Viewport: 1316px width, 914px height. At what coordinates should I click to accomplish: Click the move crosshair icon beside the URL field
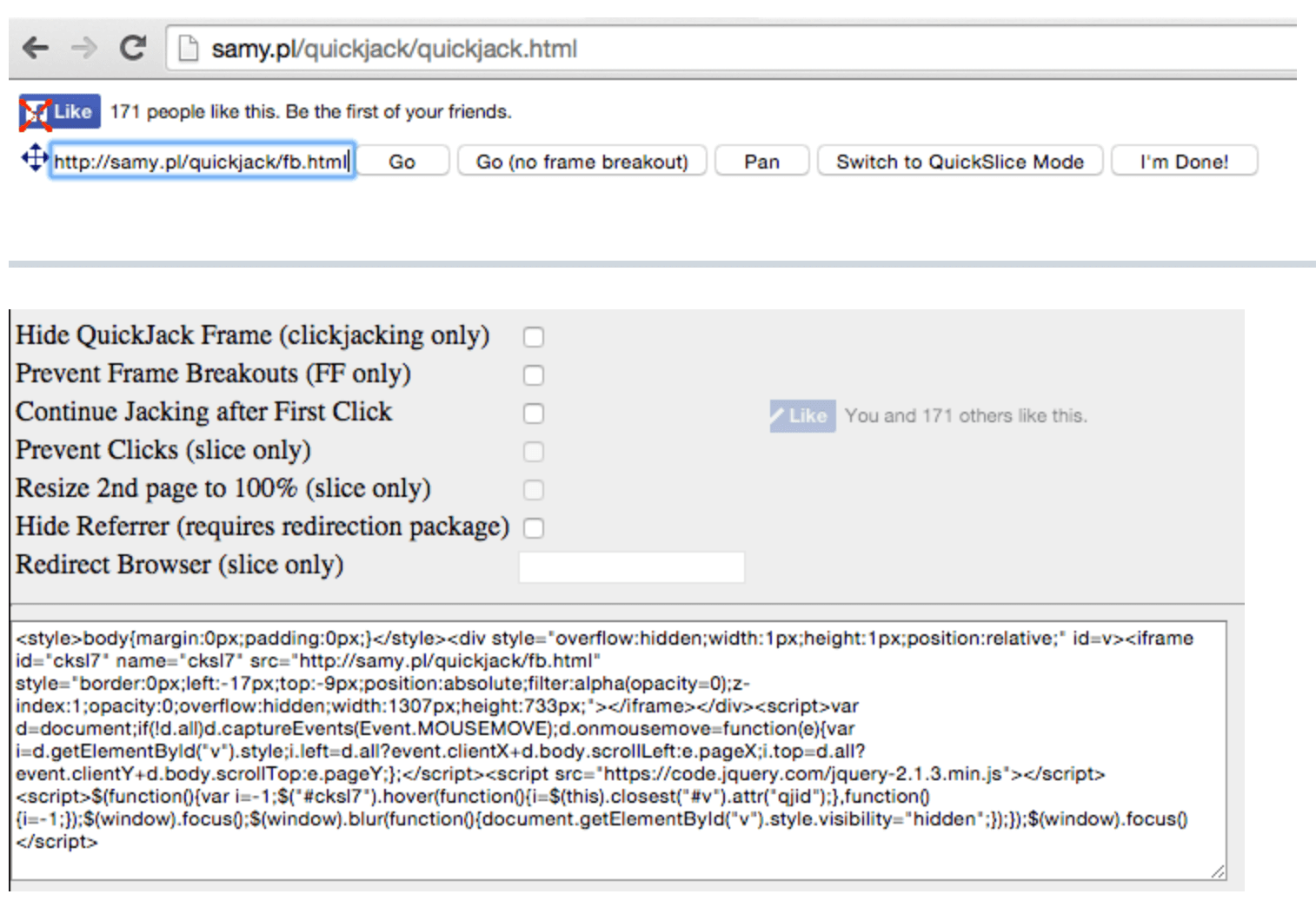point(34,158)
